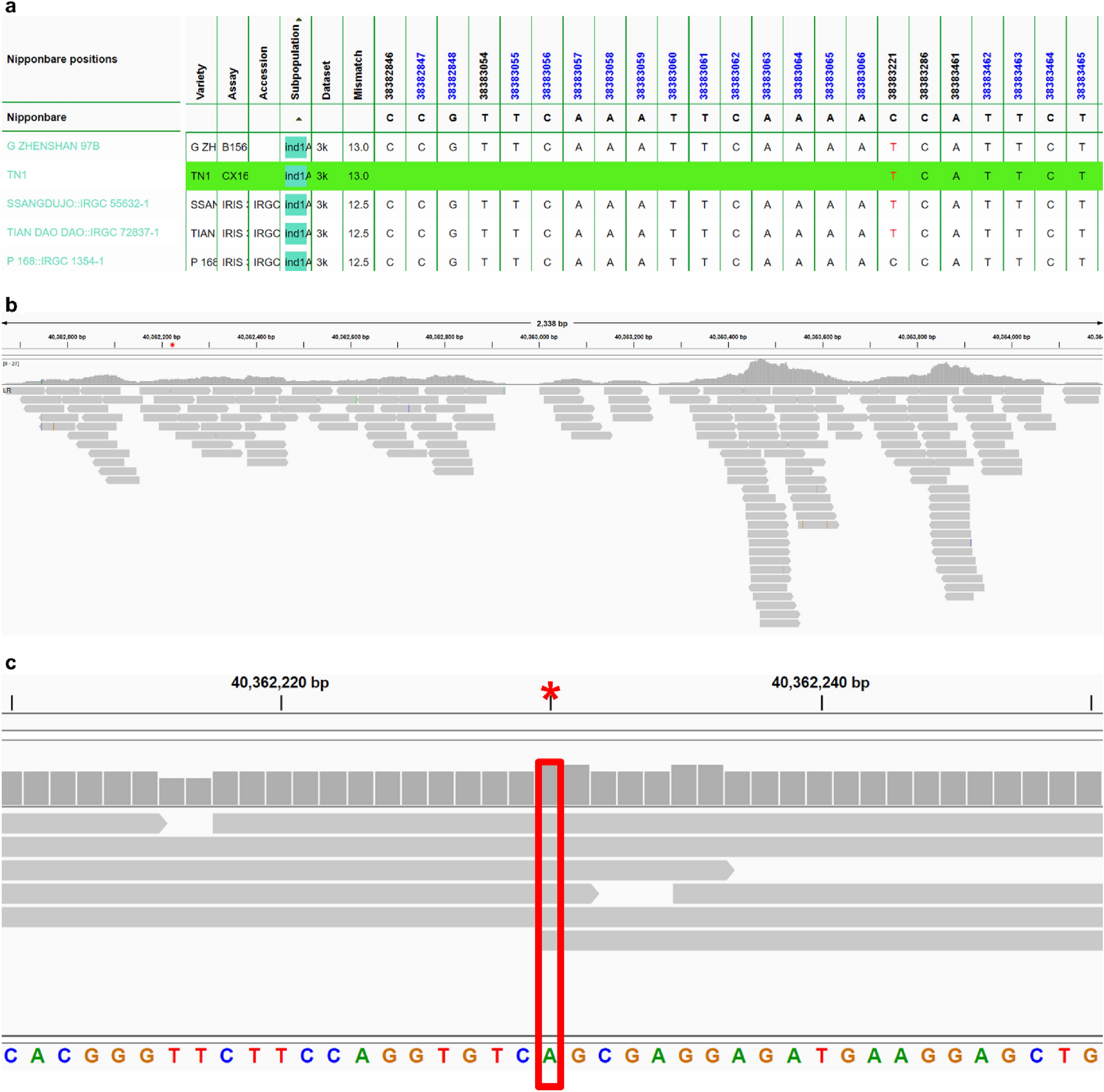Click the 12.5 mismatch in P 168 row
1104x1092 pixels.
(x=358, y=262)
